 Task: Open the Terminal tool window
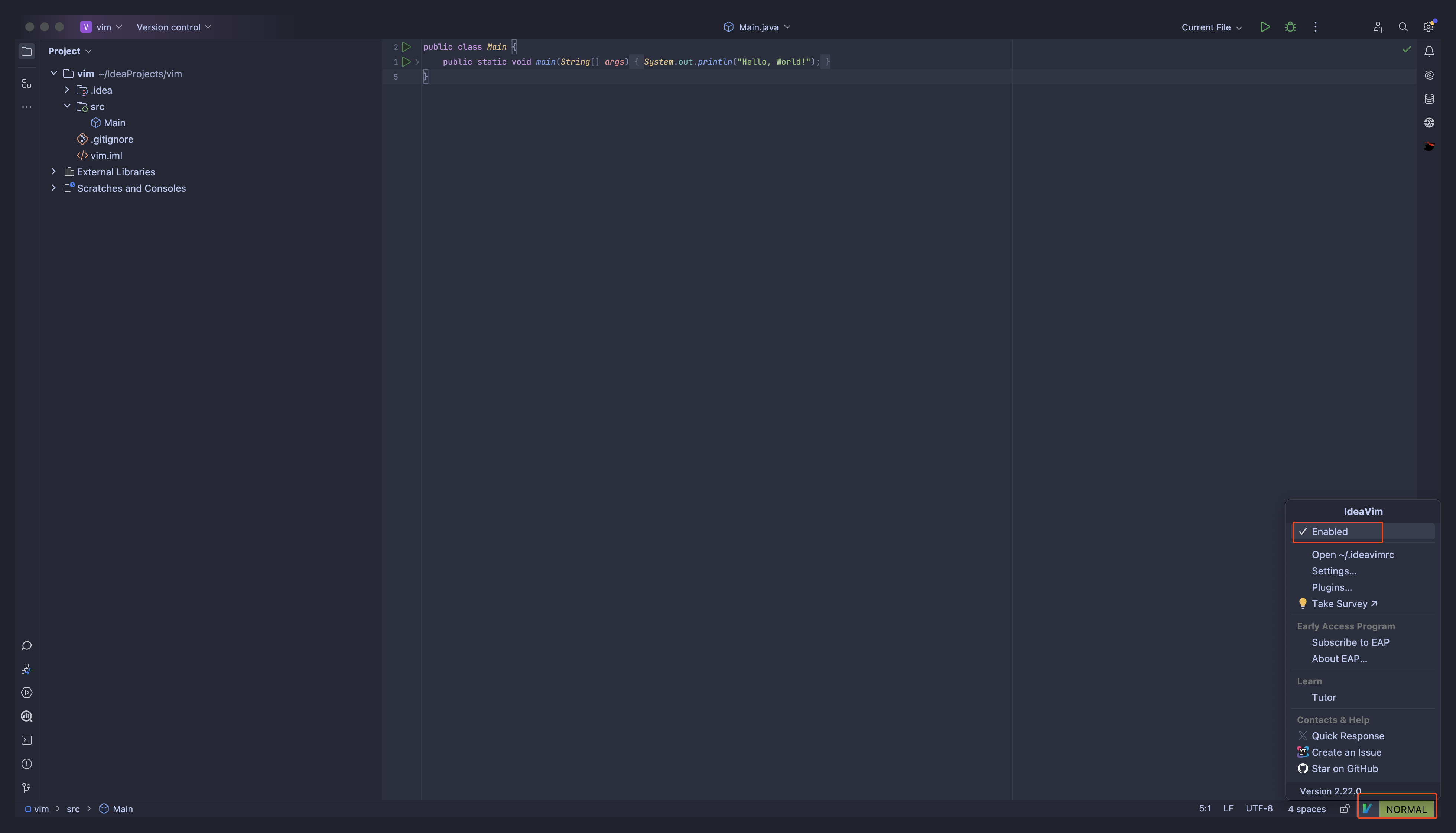(x=26, y=740)
